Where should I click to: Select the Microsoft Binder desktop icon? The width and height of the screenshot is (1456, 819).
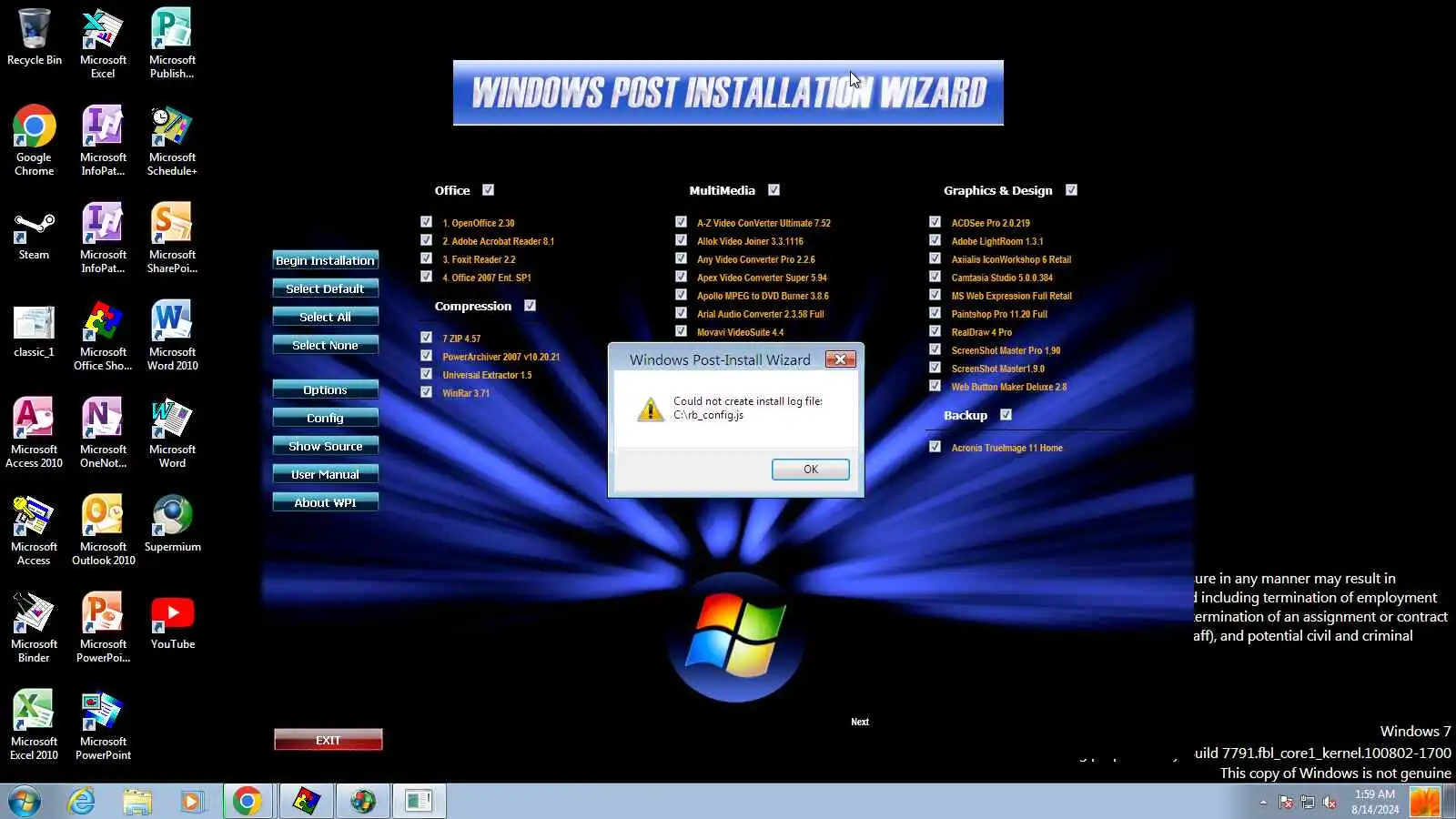tap(35, 627)
